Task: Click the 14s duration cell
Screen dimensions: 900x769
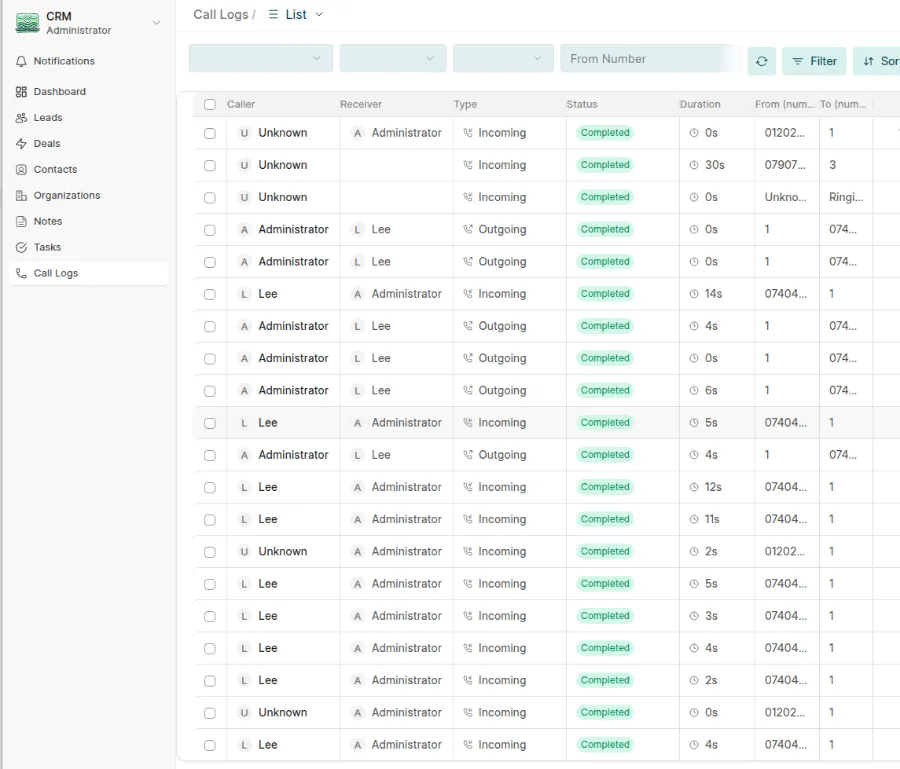Action: [713, 294]
